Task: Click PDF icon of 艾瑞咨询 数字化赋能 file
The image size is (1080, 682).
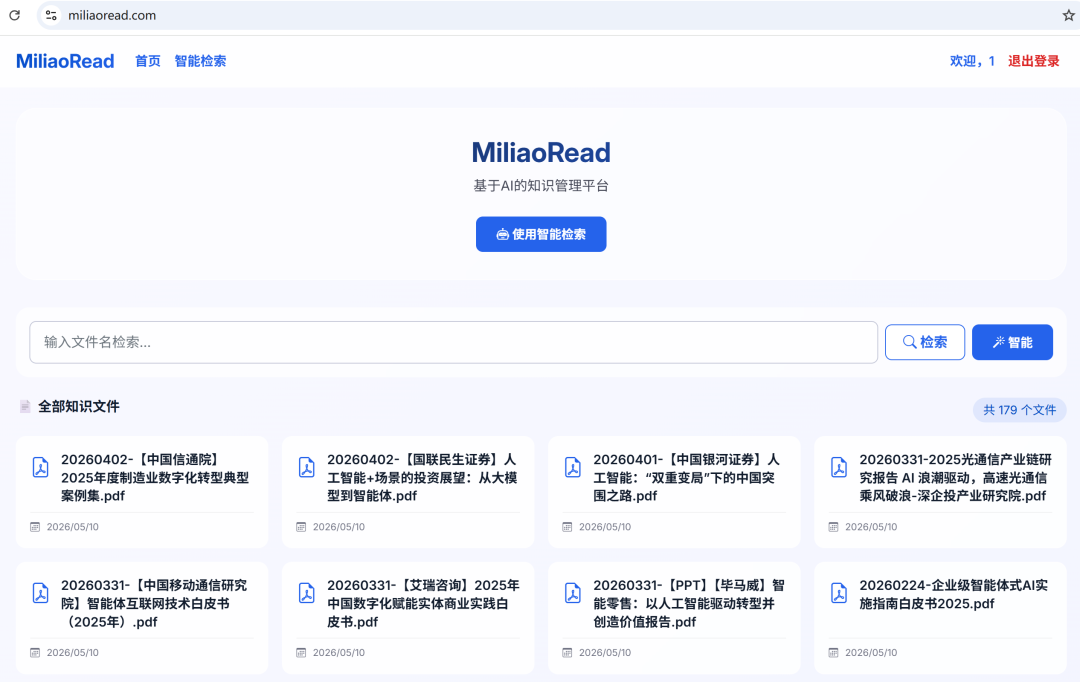Action: pyautogui.click(x=307, y=593)
